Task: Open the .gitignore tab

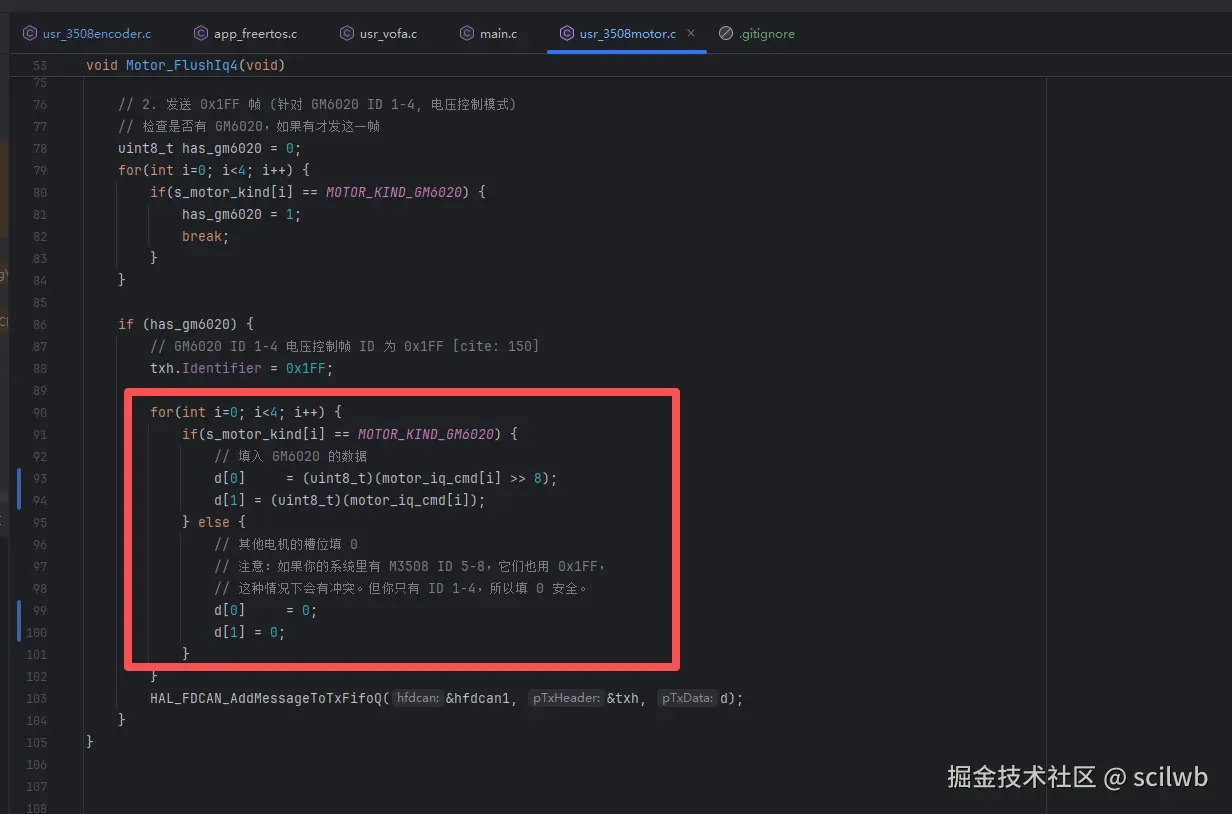Action: (x=757, y=34)
